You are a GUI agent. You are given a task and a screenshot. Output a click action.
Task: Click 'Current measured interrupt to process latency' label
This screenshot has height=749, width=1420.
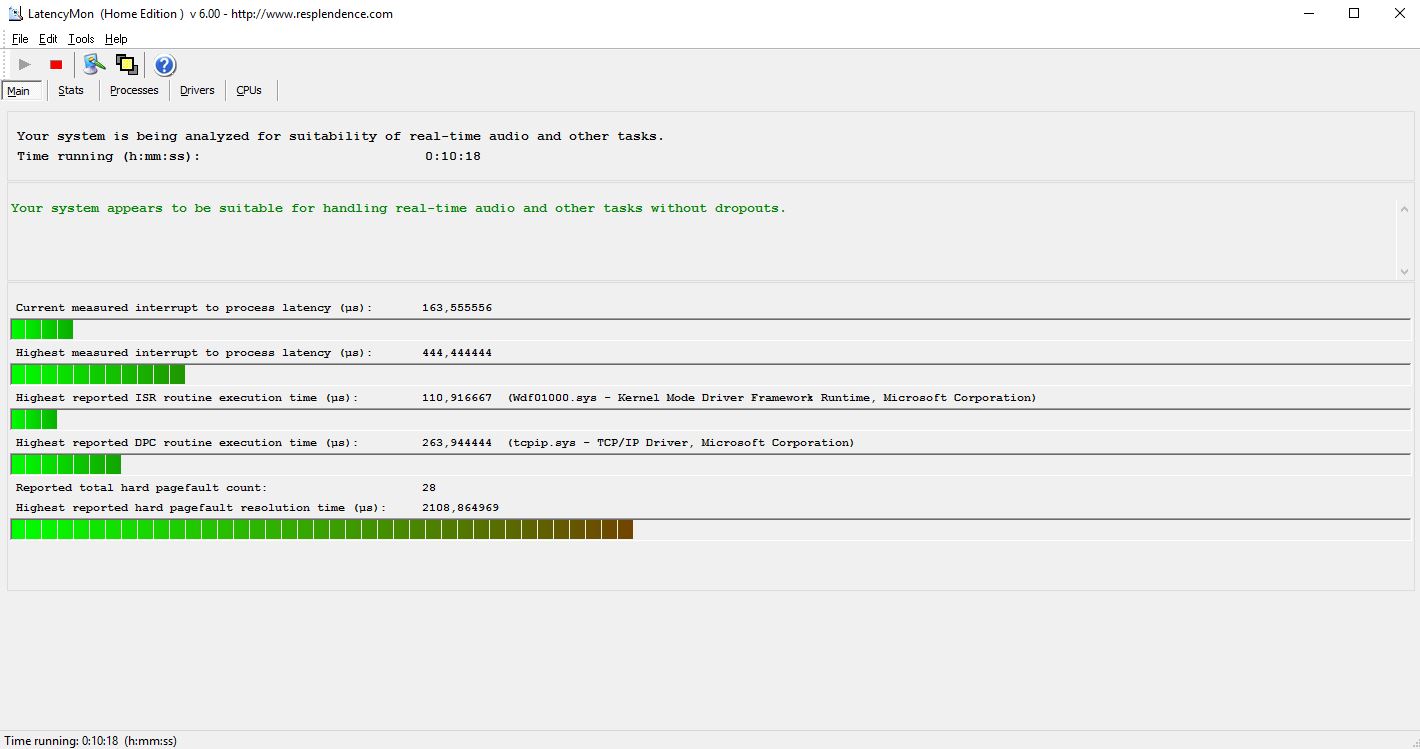[194, 308]
